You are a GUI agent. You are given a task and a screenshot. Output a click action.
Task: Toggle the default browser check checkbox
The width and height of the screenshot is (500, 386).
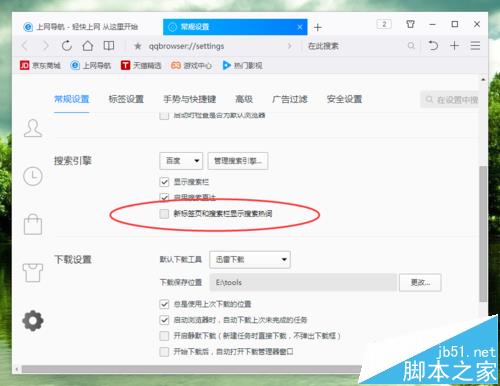[164, 115]
